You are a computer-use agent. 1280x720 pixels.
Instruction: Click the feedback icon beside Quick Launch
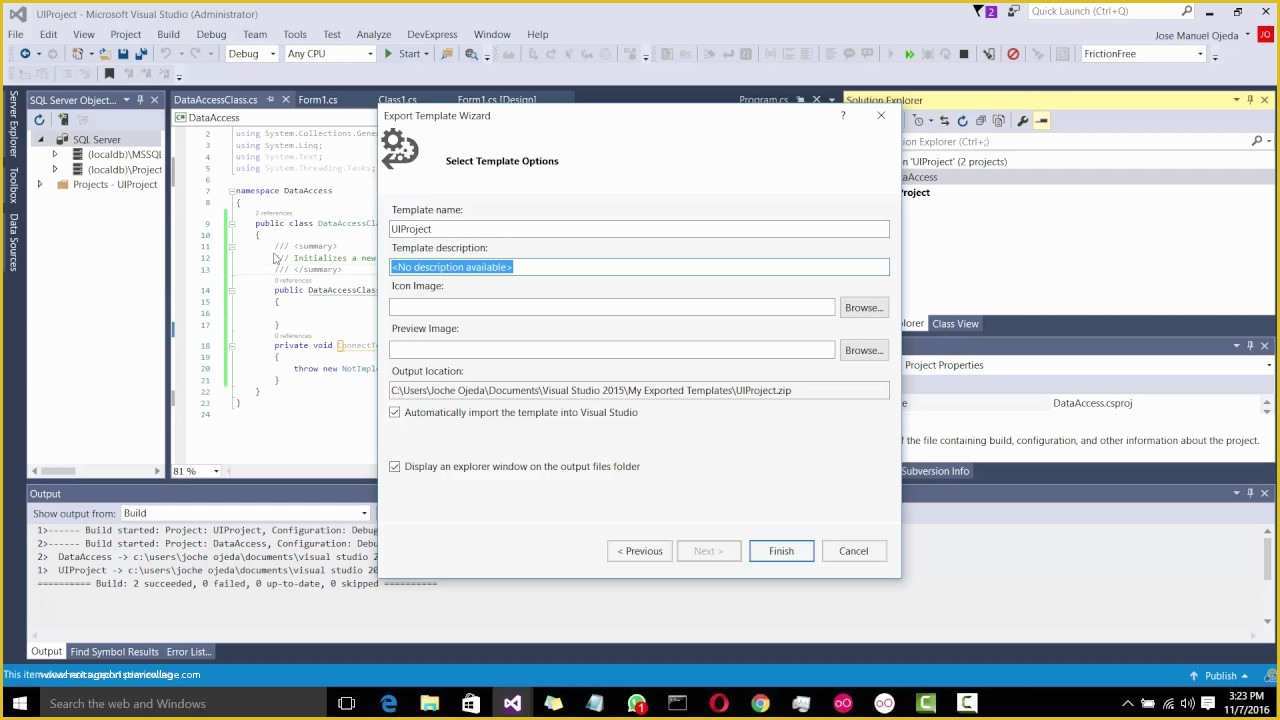[x=1014, y=12]
